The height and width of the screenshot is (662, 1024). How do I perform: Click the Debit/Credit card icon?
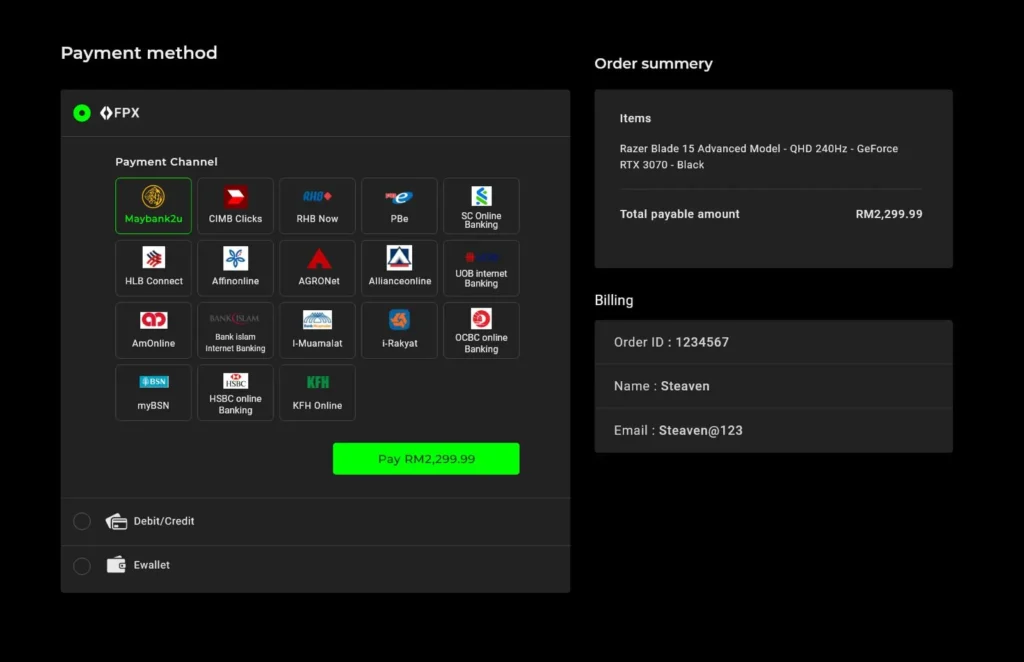point(117,521)
